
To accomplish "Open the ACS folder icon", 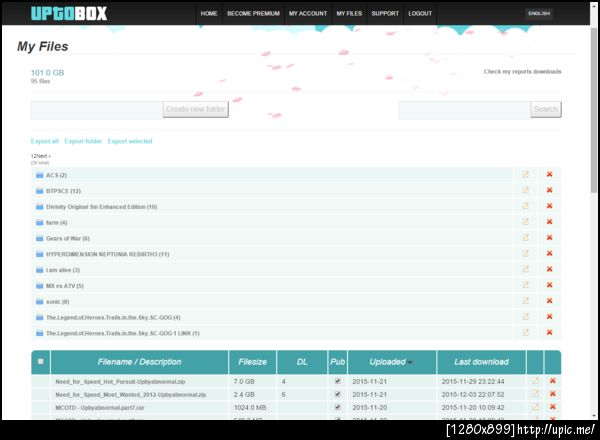I will (x=39, y=175).
